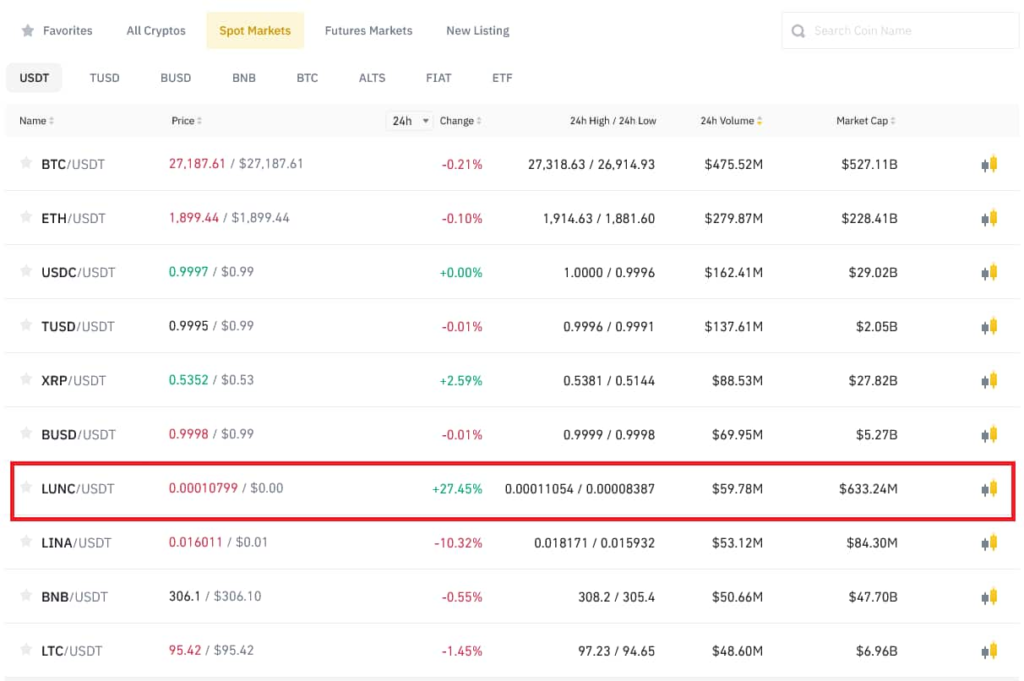Sort by Market Cap arrows
1024x681 pixels.
click(x=893, y=121)
